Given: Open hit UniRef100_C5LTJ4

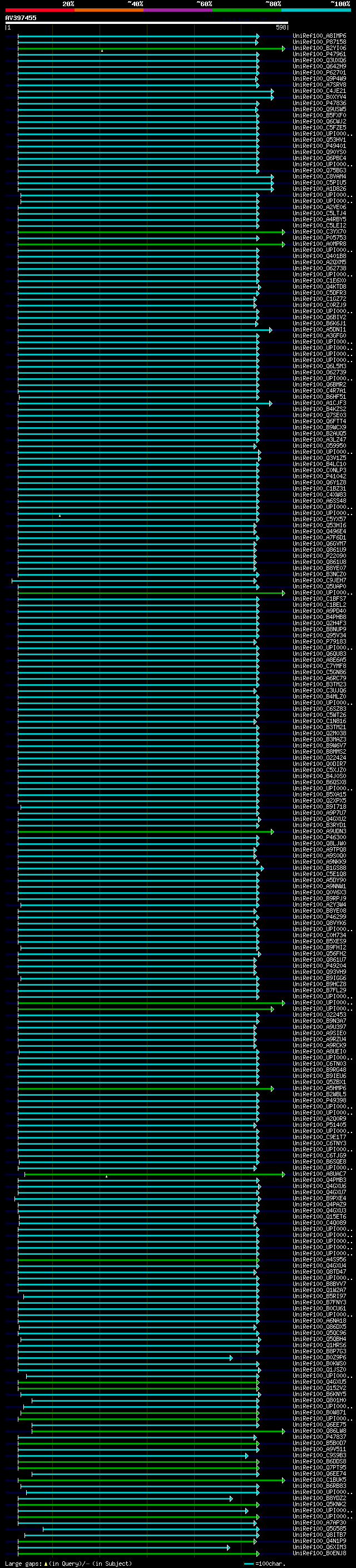Looking at the screenshot, I should click(x=319, y=214).
